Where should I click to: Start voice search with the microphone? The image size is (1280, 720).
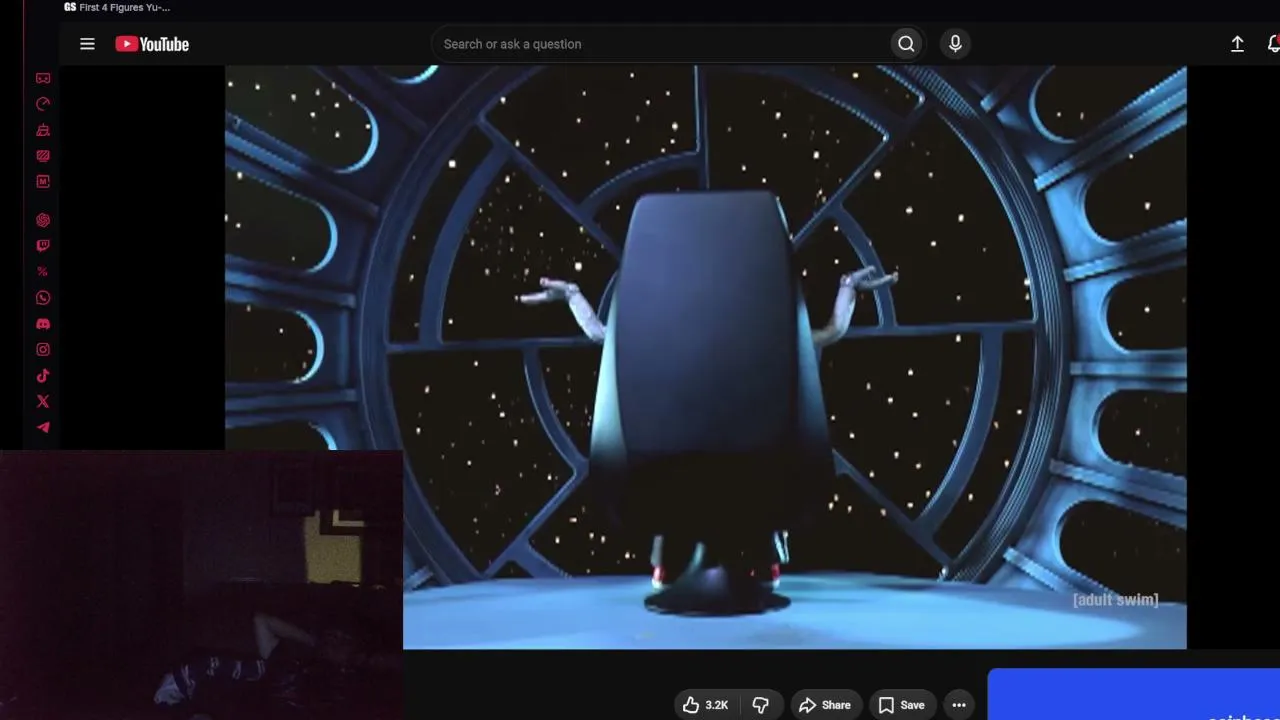tap(955, 44)
